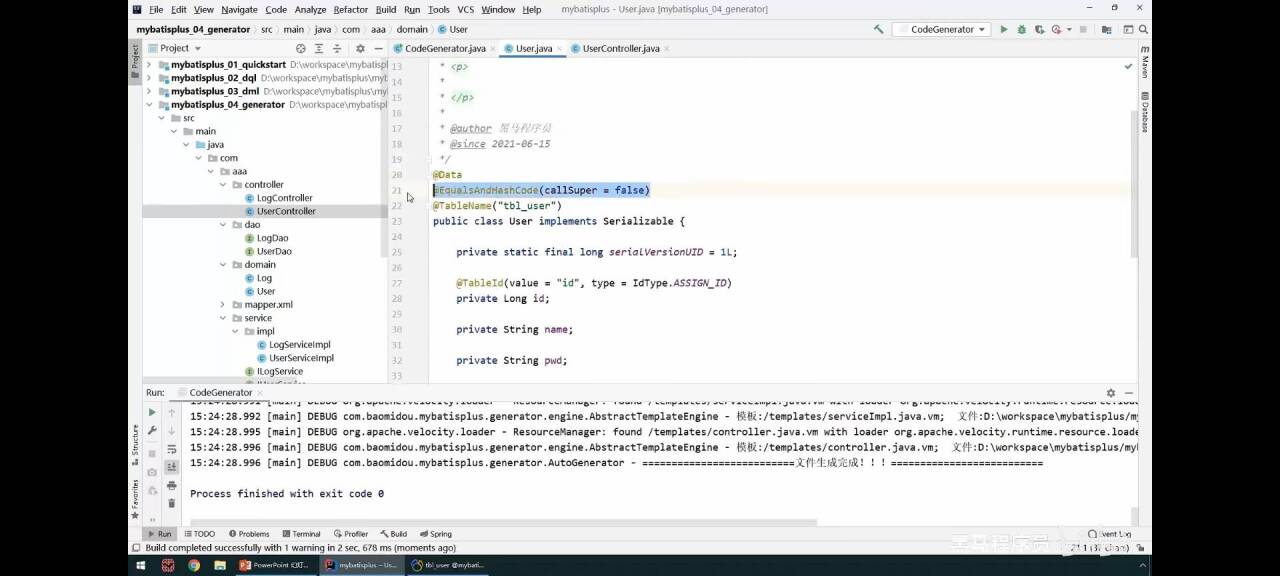This screenshot has width=1280, height=576.
Task: Open run configuration wrench in Run panel
Action: click(x=152, y=431)
